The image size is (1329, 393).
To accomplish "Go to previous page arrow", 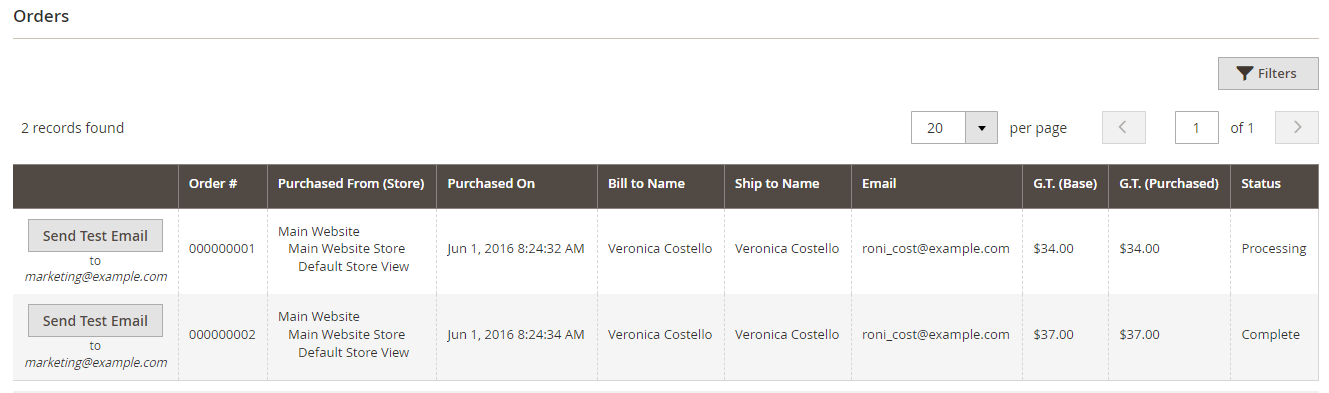I will pyautogui.click(x=1123, y=128).
